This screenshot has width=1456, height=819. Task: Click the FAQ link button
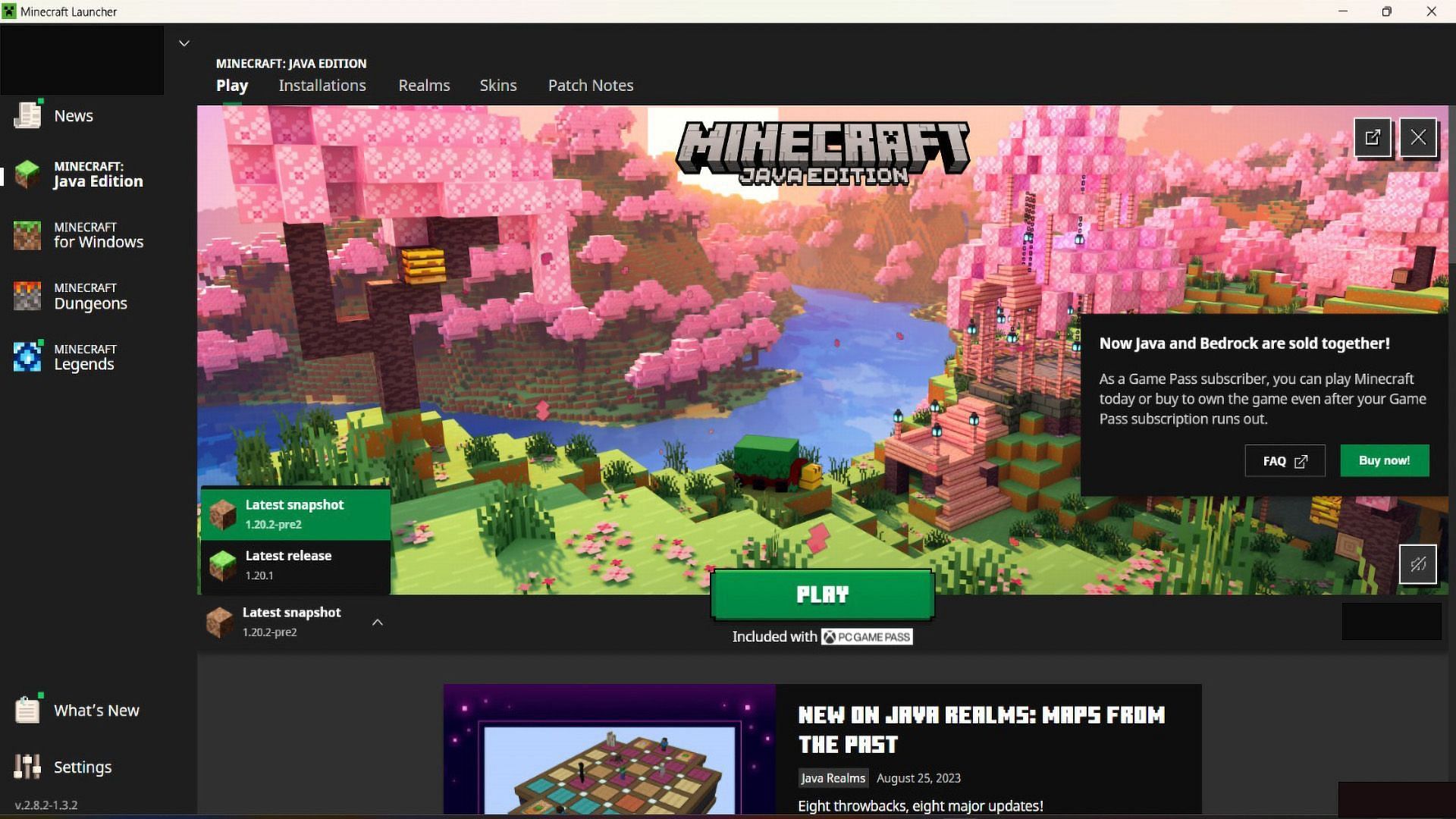click(x=1285, y=460)
